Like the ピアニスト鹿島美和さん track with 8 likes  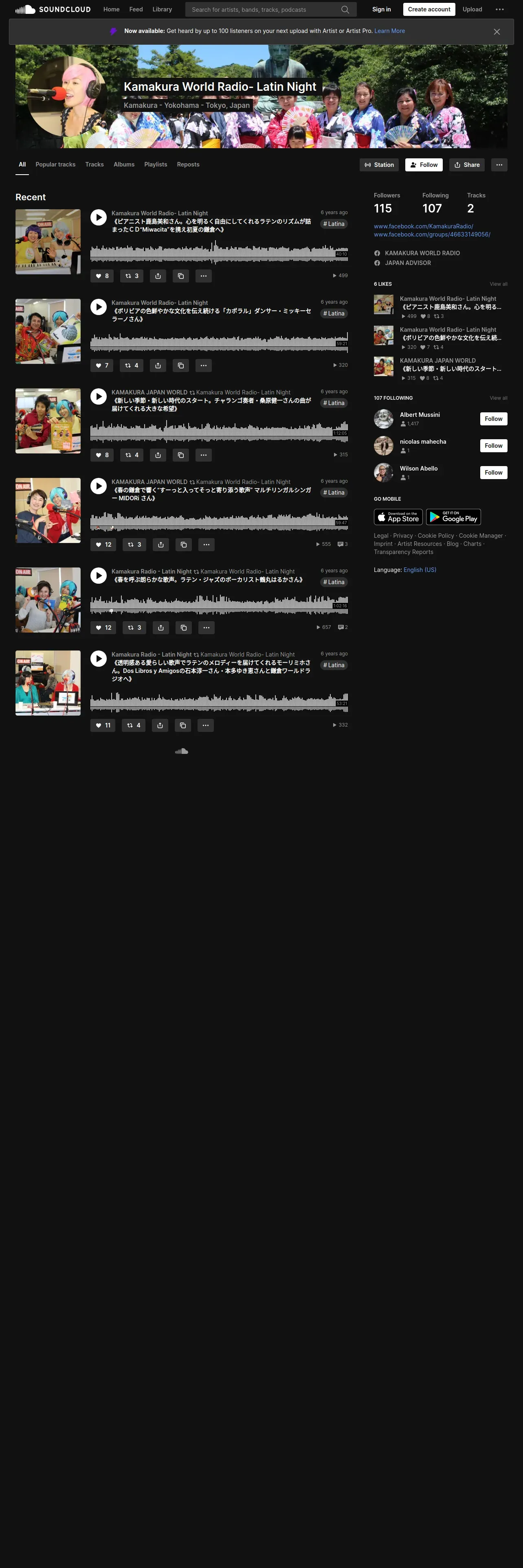point(102,276)
